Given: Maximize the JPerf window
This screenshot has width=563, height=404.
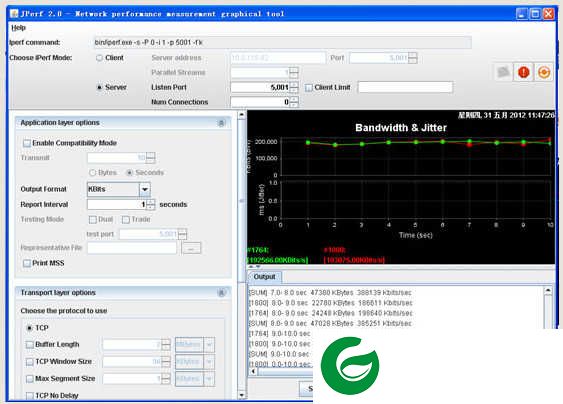Looking at the screenshot, I should click(535, 14).
